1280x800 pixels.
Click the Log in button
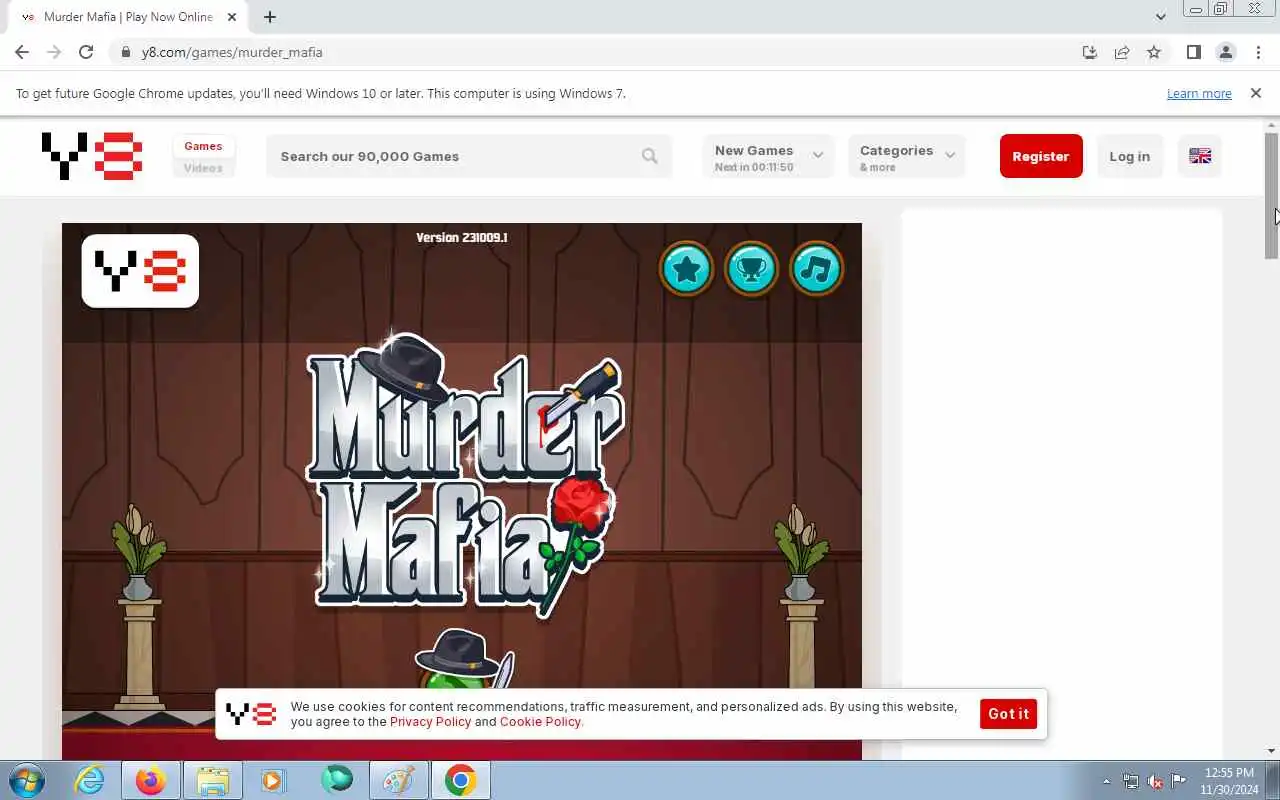click(1130, 156)
